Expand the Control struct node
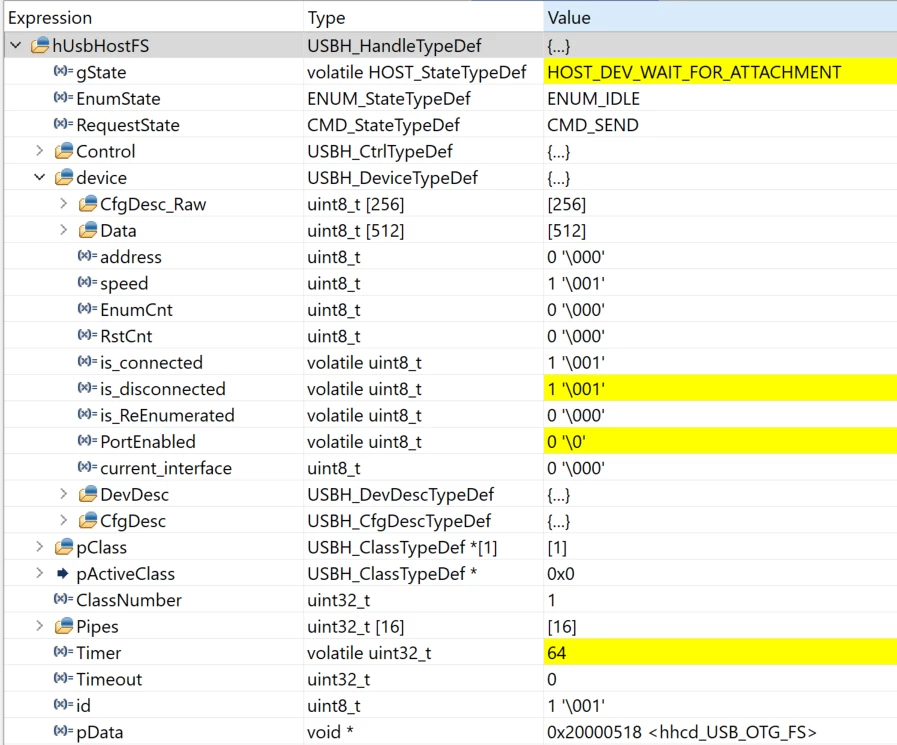 [x=39, y=151]
